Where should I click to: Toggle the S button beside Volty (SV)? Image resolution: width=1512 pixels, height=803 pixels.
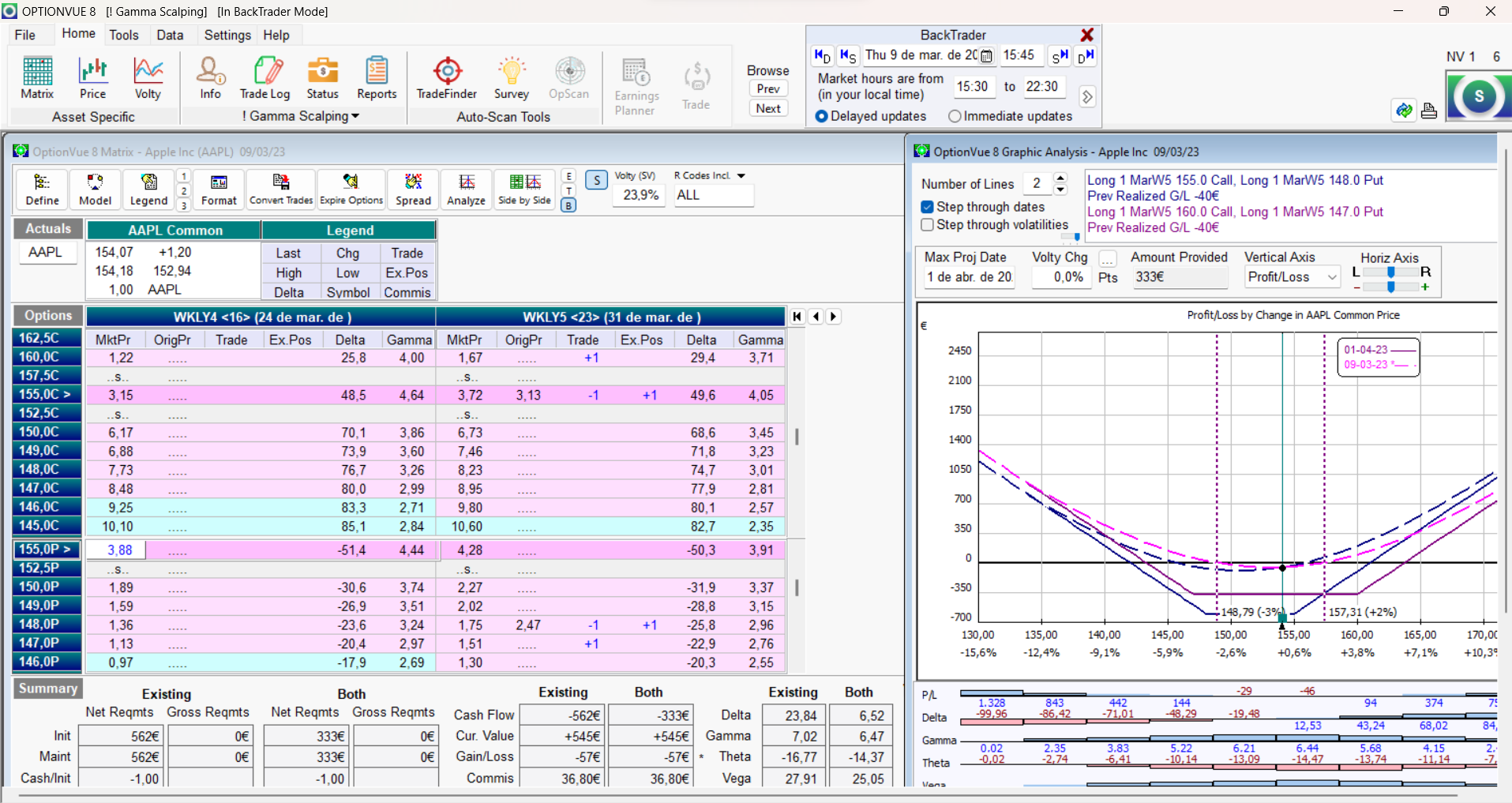coord(597,180)
